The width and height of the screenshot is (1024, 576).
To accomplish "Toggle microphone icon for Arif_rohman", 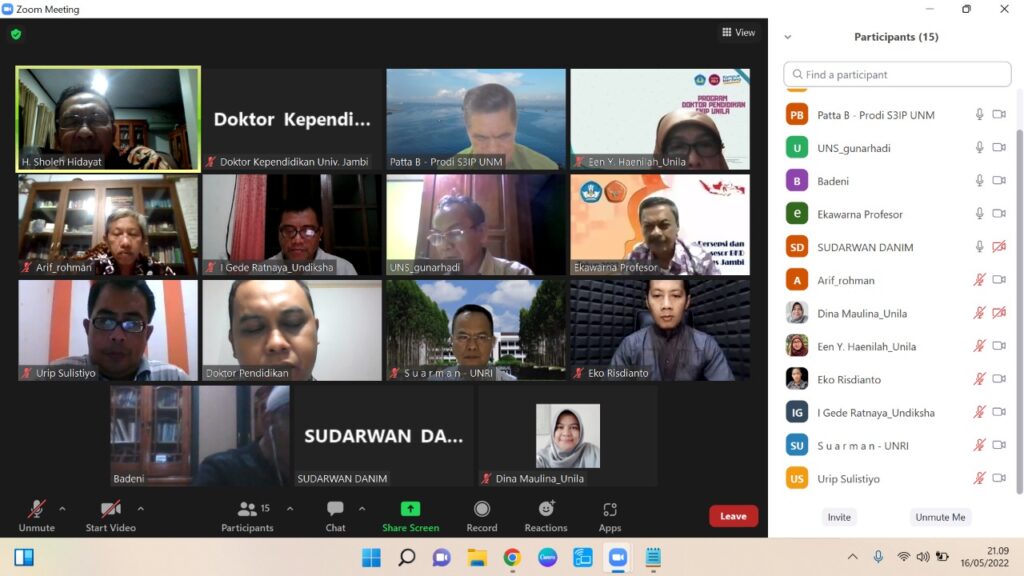I will 979,281.
